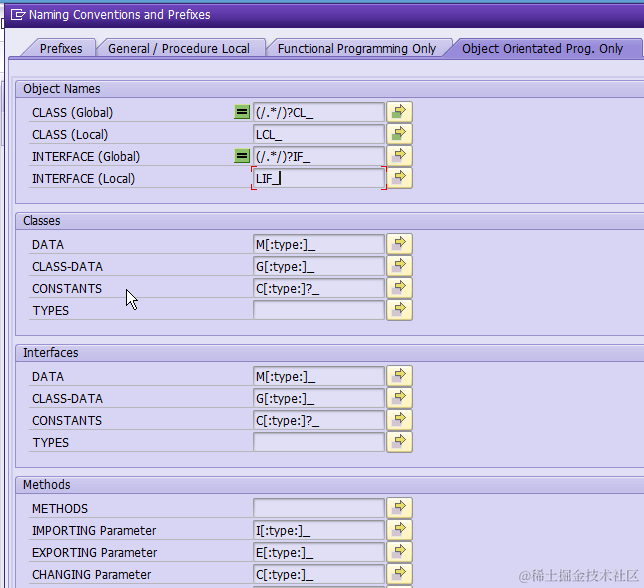Image resolution: width=644 pixels, height=588 pixels.
Task: Open multiple selection for Classes TYPES
Action: click(399, 310)
